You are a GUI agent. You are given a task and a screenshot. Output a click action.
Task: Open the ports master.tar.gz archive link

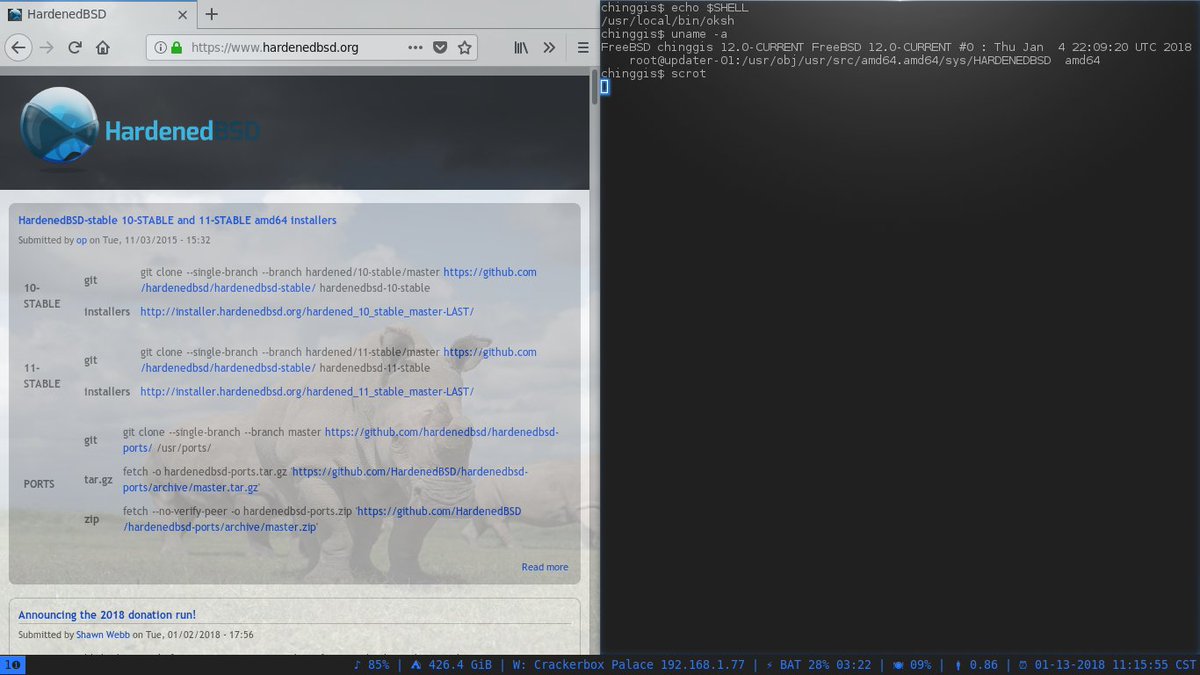click(325, 479)
